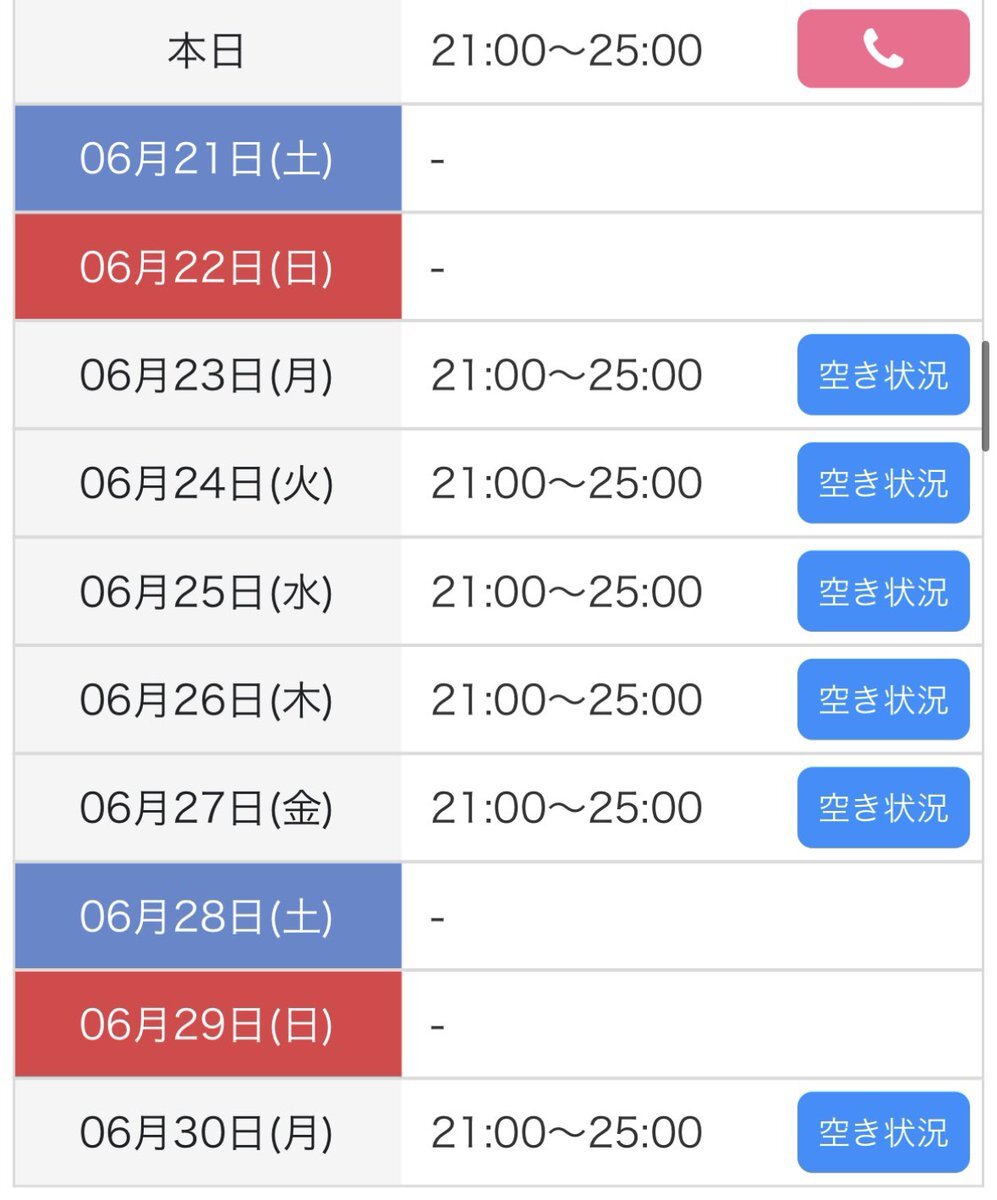Click 06月30日(月) hours 21:00〜25:00 text
Screen dimensions: 997x1200
(x=567, y=1133)
